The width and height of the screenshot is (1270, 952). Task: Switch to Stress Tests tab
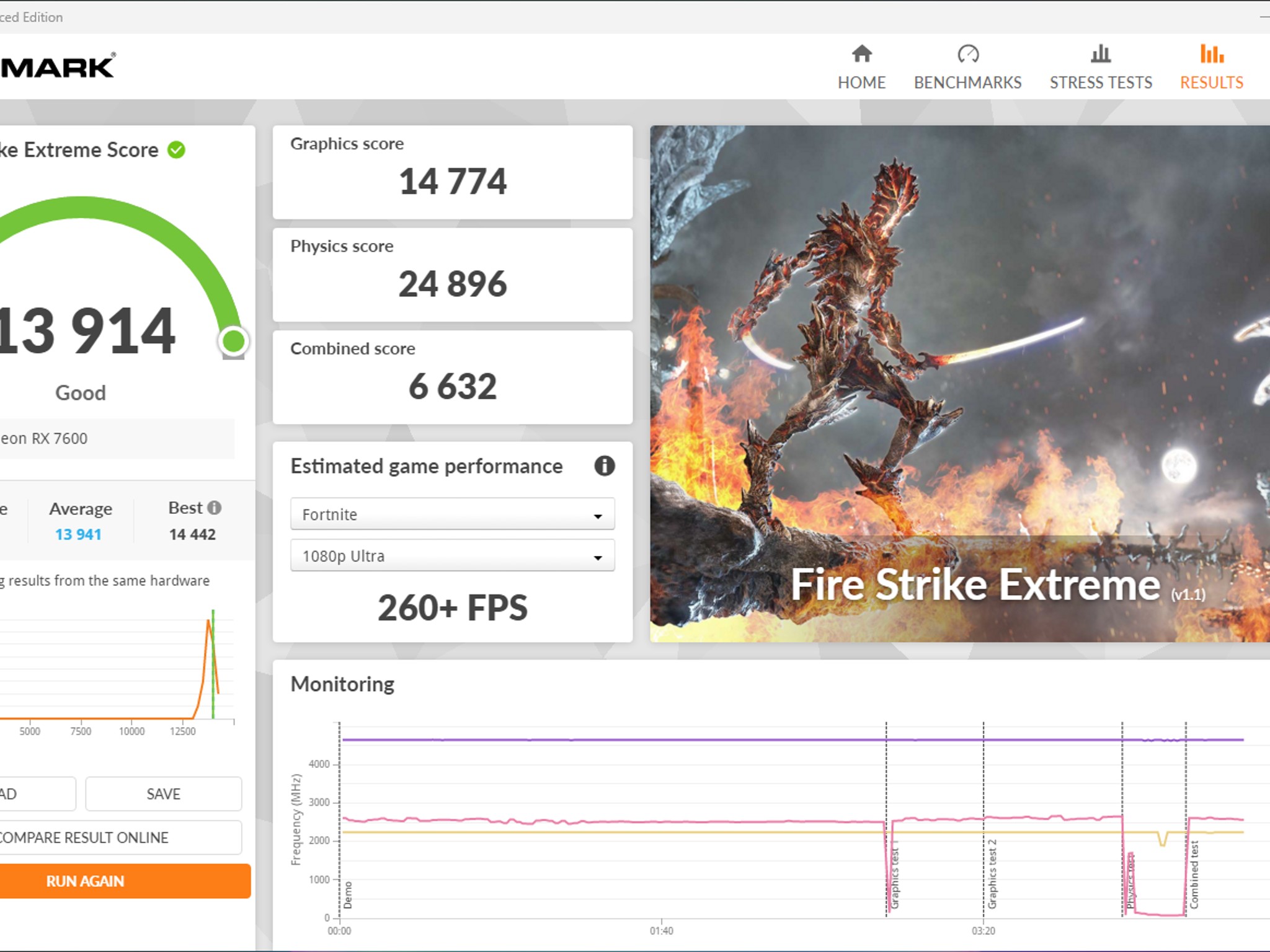pos(1101,67)
